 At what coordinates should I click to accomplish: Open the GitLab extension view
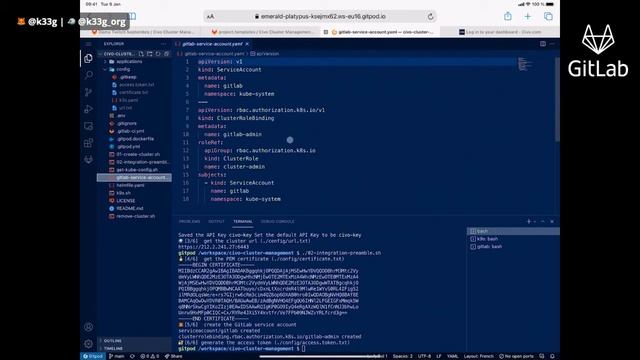coord(88,160)
